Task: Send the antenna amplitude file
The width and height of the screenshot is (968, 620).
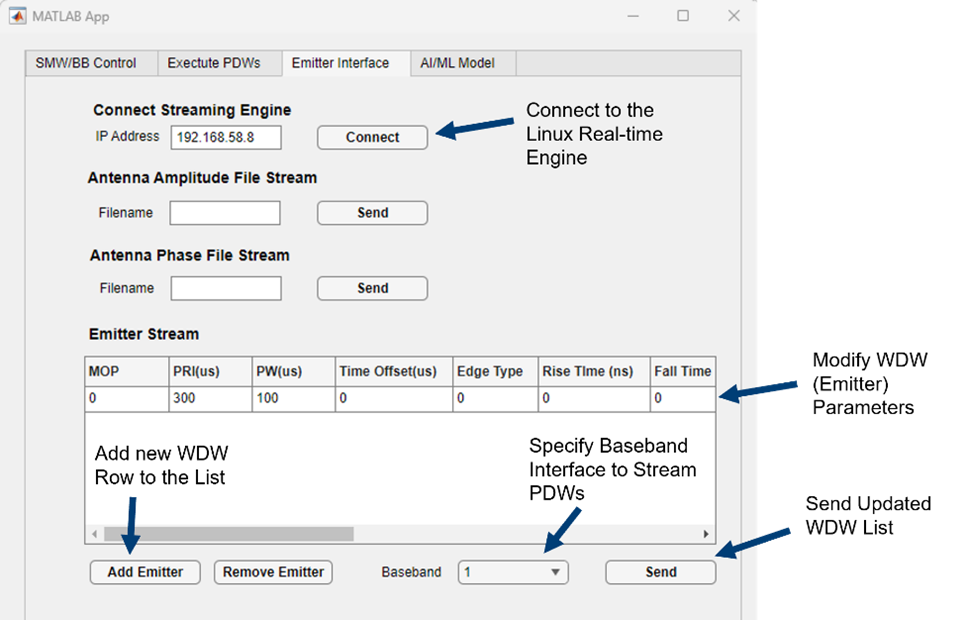Action: point(372,213)
